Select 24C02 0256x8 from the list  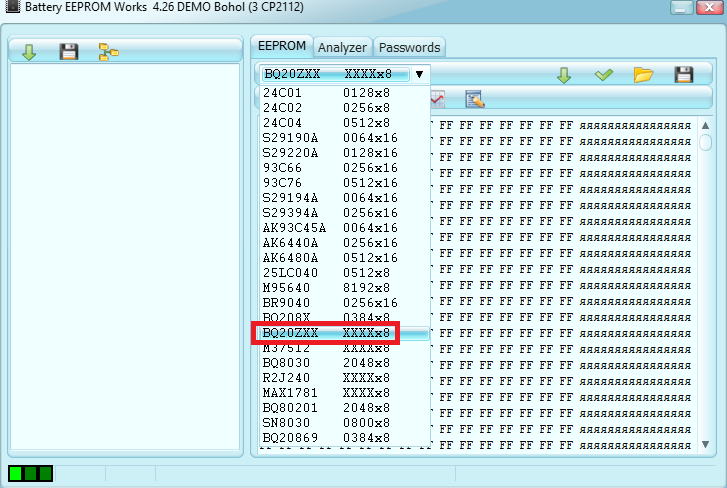[x=344, y=108]
